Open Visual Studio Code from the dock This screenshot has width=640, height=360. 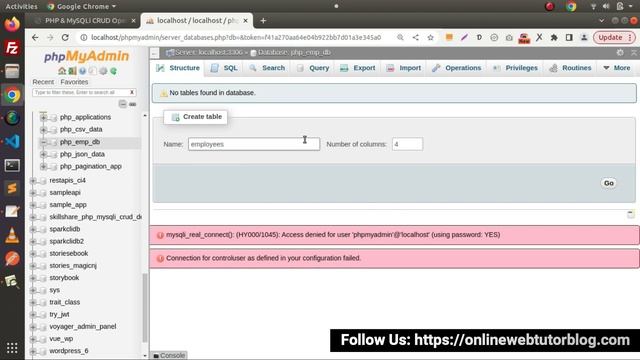(x=12, y=142)
